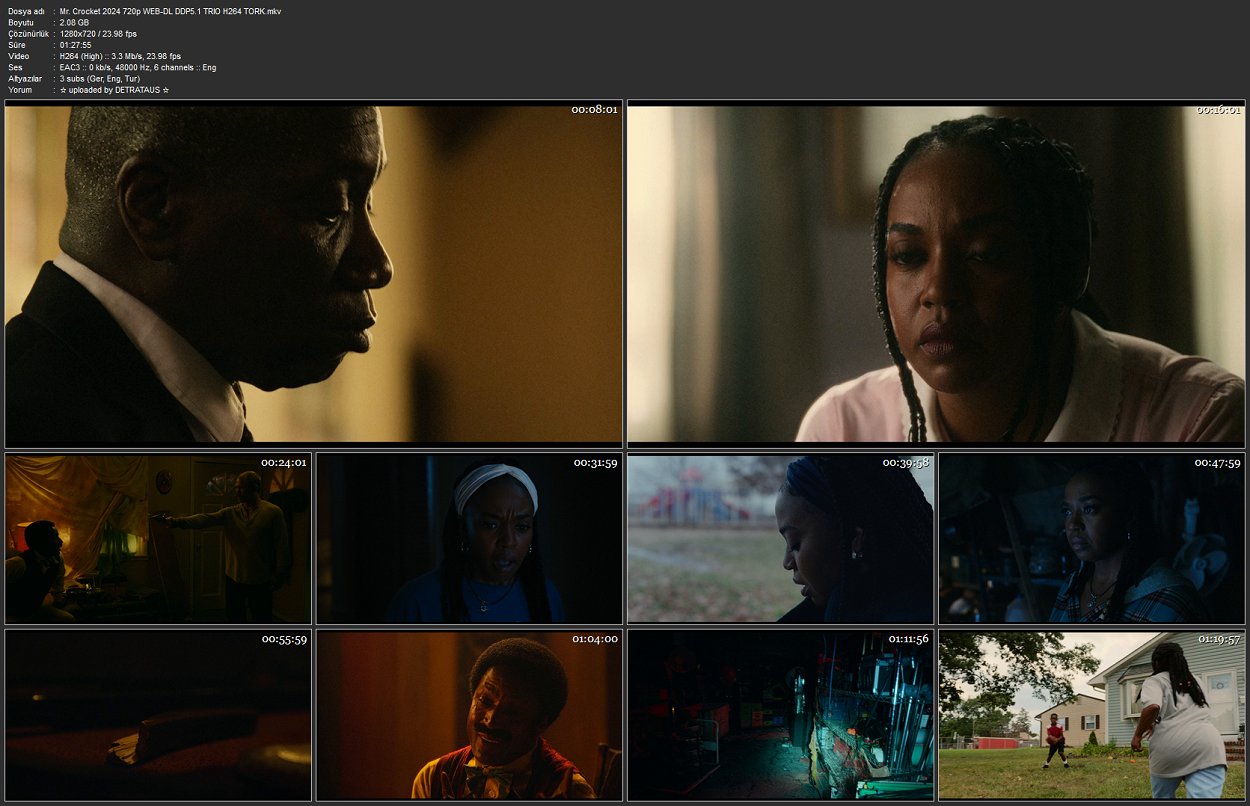Choose the frame stamped 01:04:00

coord(469,715)
